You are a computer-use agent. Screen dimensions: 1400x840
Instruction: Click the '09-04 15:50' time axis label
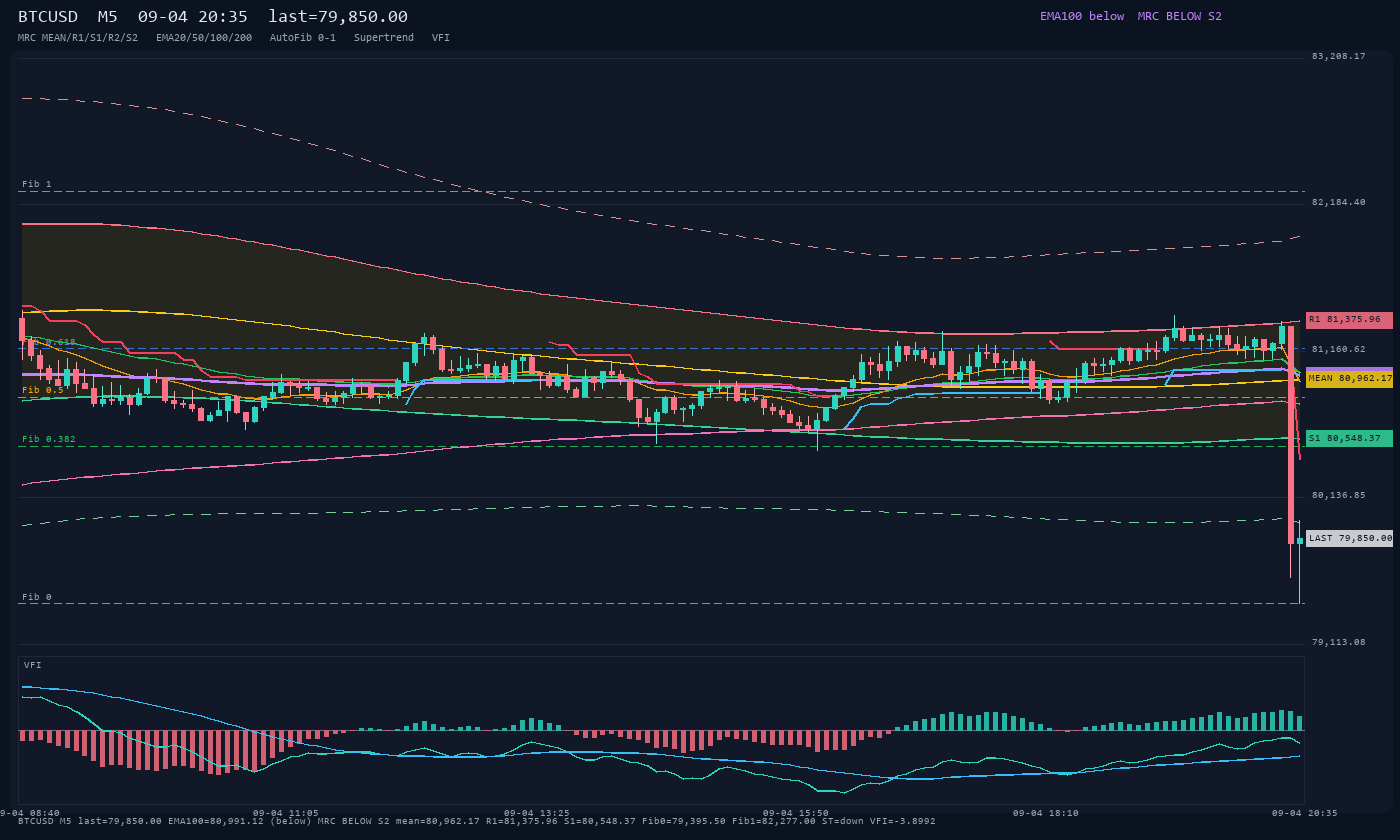click(795, 814)
